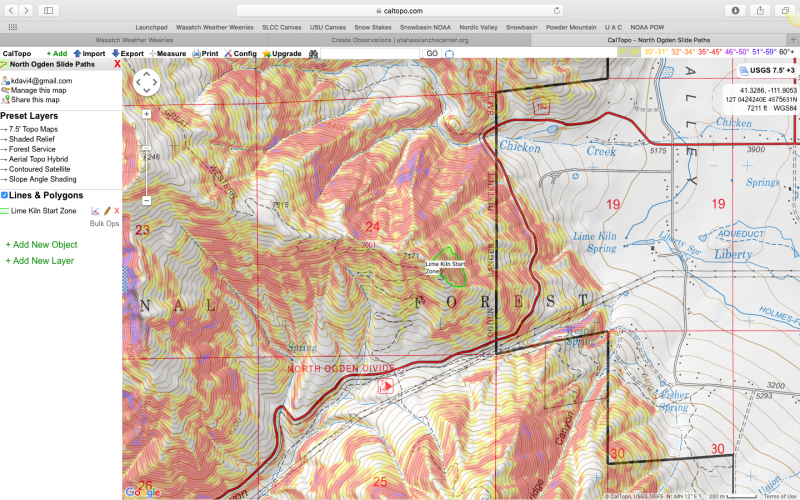The width and height of the screenshot is (800, 500).
Task: Open elevation profile for Lime Kiln Start Zone
Action: click(x=95, y=211)
